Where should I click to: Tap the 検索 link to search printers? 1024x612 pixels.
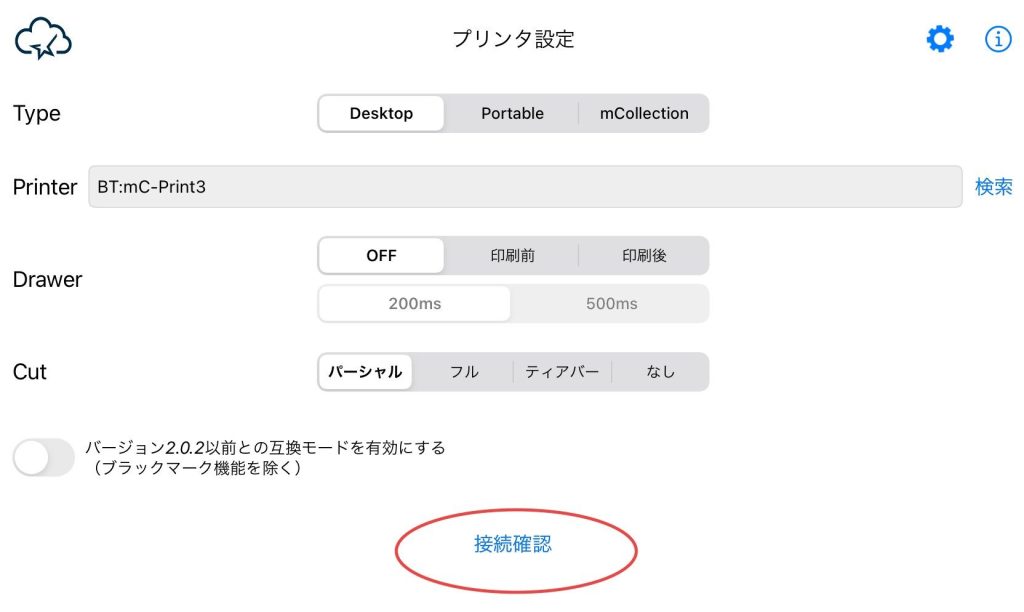click(993, 187)
